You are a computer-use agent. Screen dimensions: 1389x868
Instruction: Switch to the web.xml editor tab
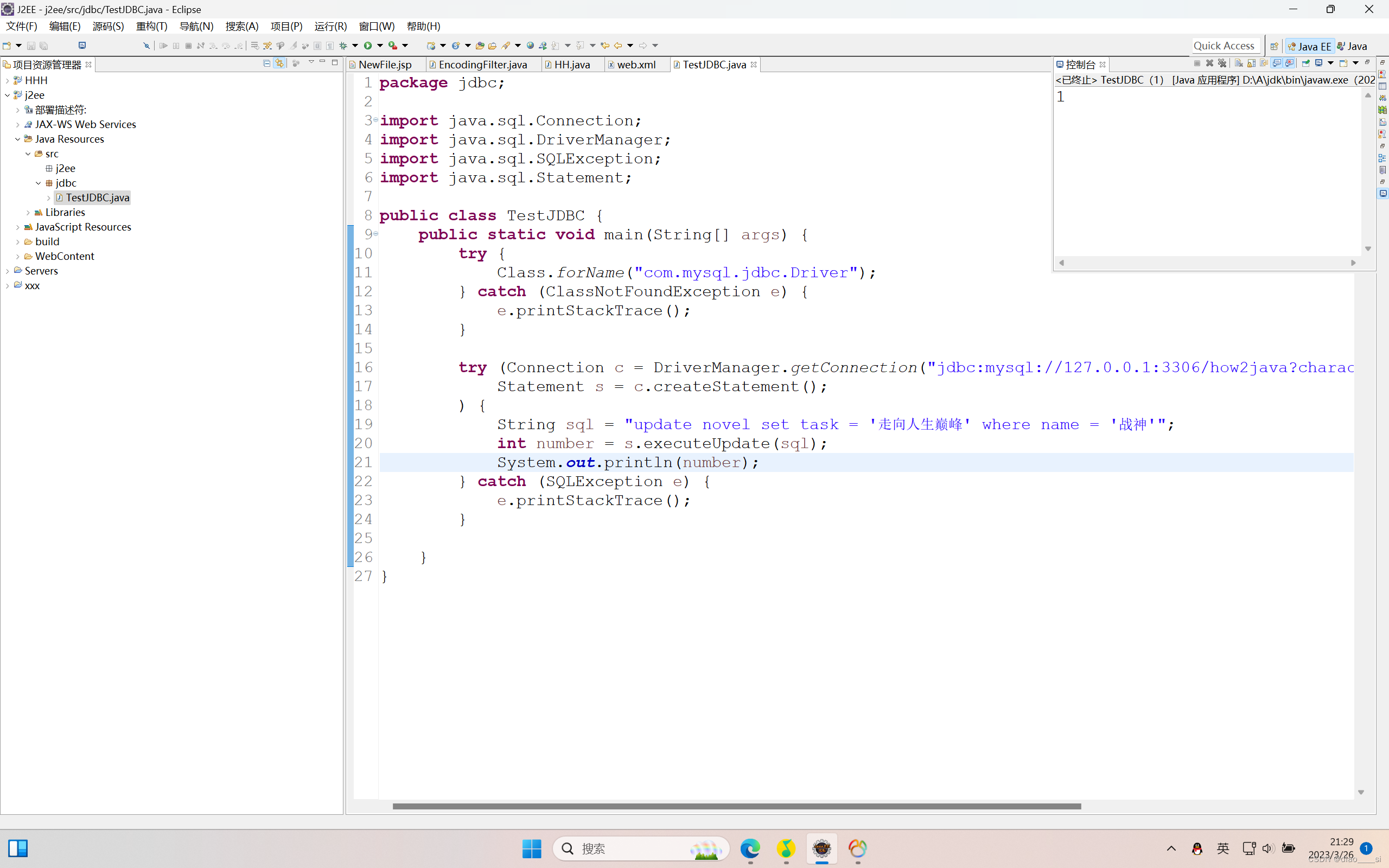635,65
